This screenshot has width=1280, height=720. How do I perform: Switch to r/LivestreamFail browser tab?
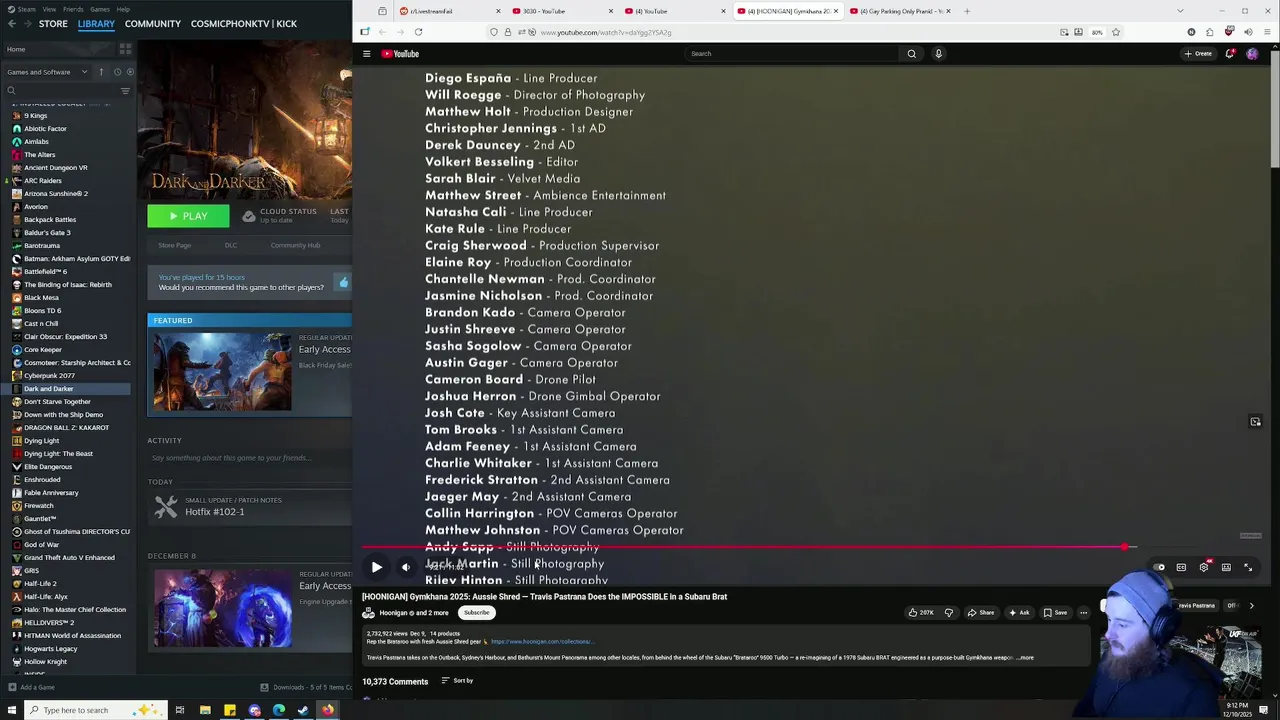coord(448,11)
